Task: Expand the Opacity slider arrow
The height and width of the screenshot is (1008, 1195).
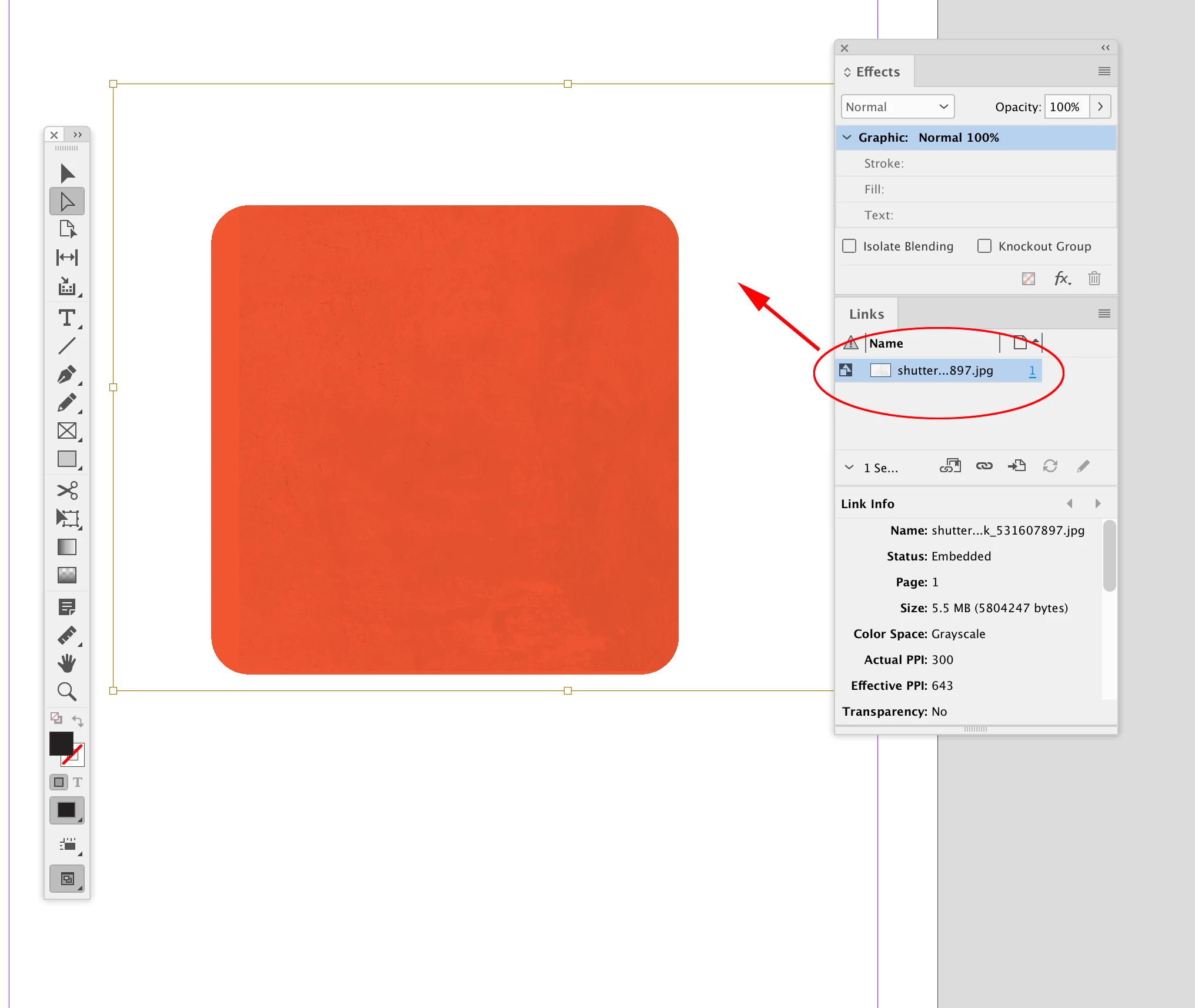Action: 1100,107
